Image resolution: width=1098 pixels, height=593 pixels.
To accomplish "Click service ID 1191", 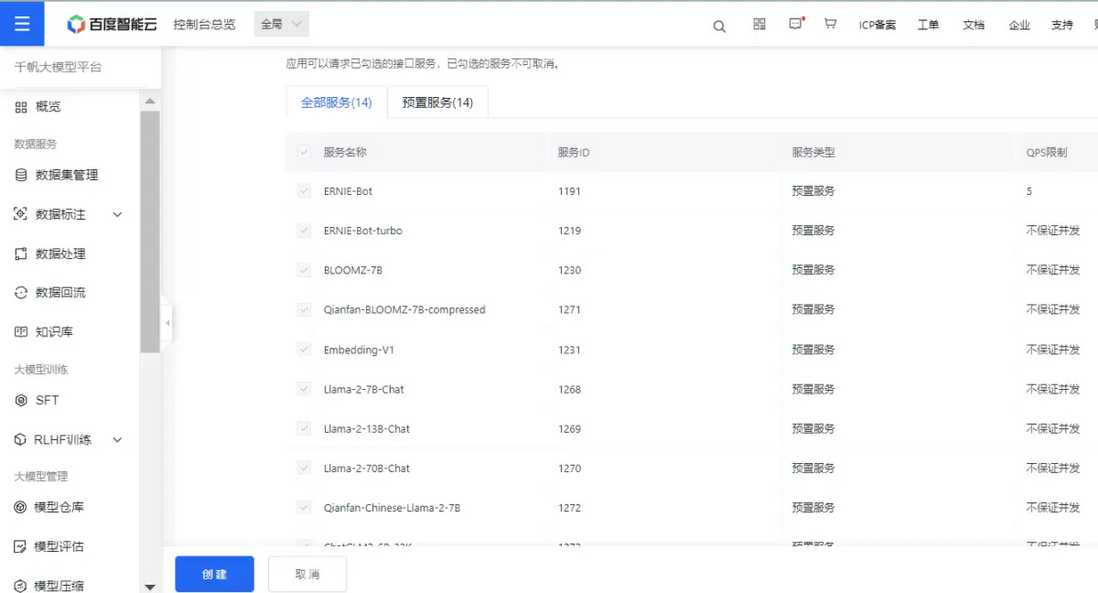I will (x=569, y=191).
